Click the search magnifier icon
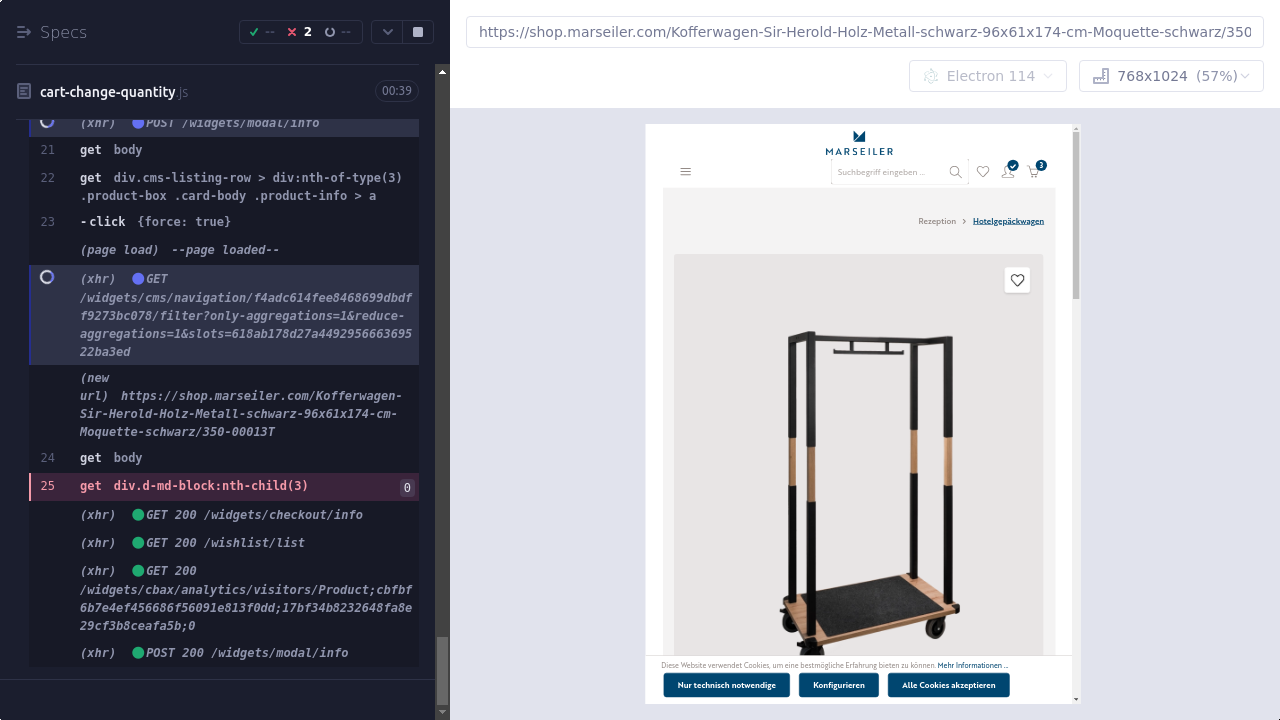This screenshot has height=720, width=1280. 955,172
